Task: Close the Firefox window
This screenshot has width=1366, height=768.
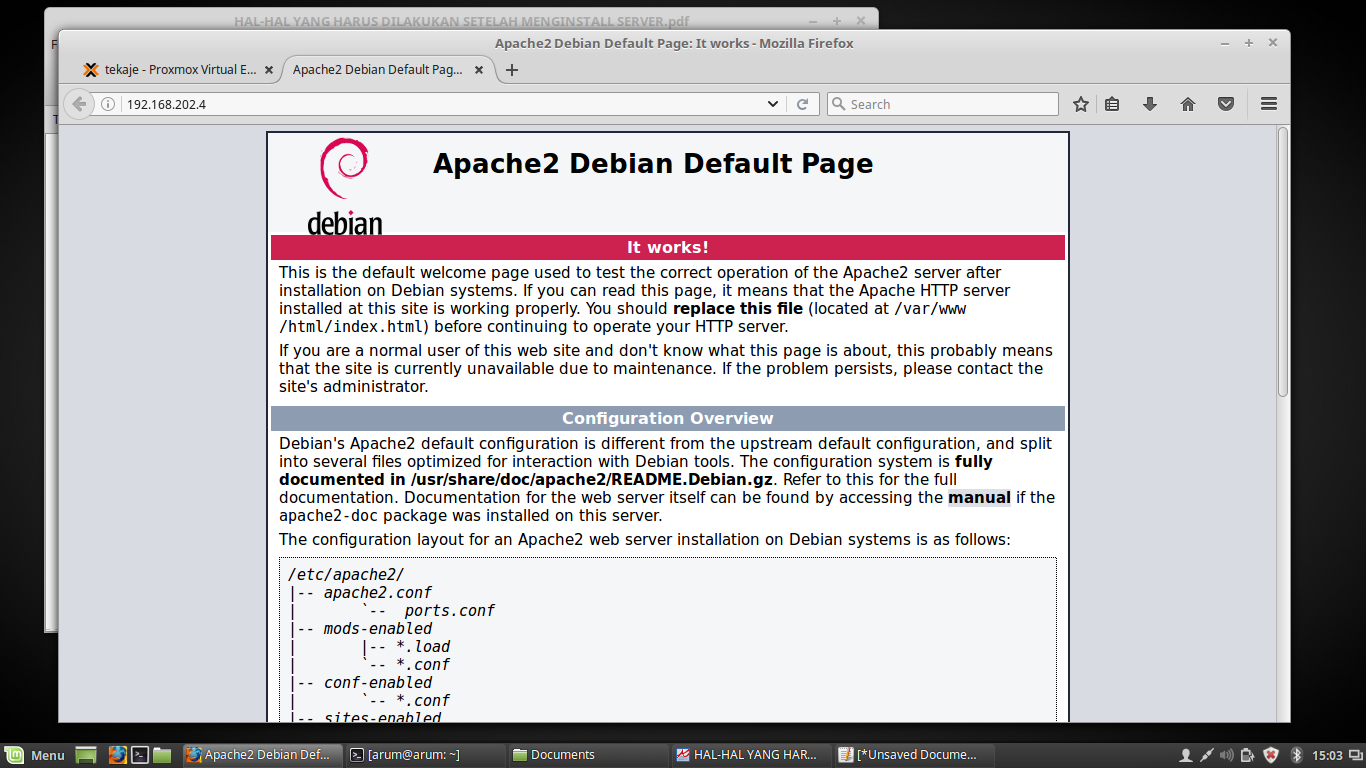Action: (1273, 43)
